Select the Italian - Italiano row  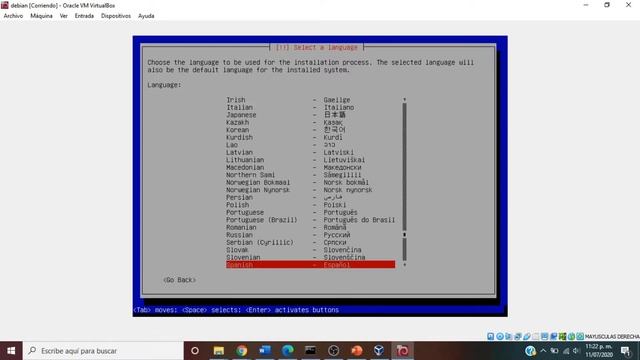pyautogui.click(x=311, y=107)
